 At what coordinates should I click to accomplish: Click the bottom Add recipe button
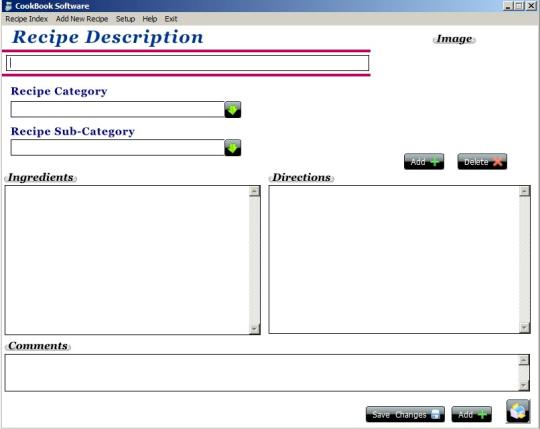tap(471, 414)
